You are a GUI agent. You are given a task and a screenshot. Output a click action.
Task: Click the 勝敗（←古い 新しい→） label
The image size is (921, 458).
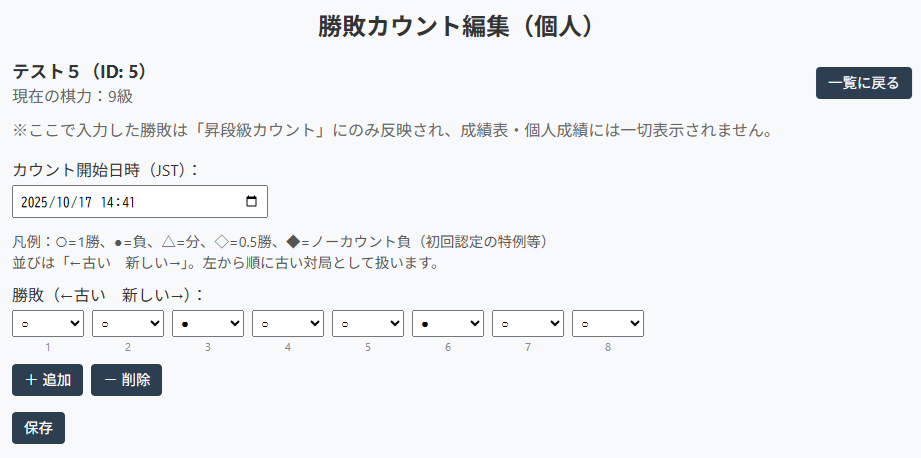(108, 295)
